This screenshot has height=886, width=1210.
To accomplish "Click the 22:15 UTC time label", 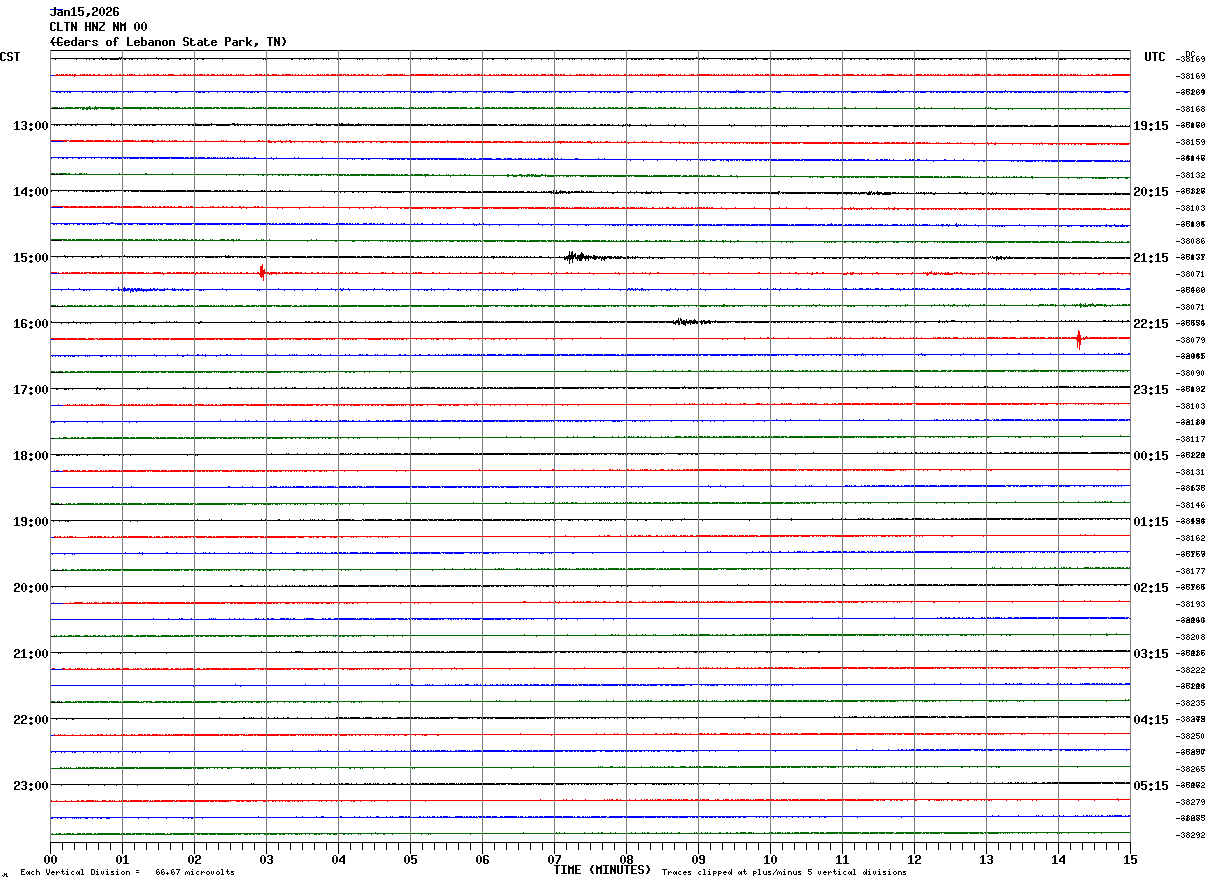I will [x=1151, y=324].
